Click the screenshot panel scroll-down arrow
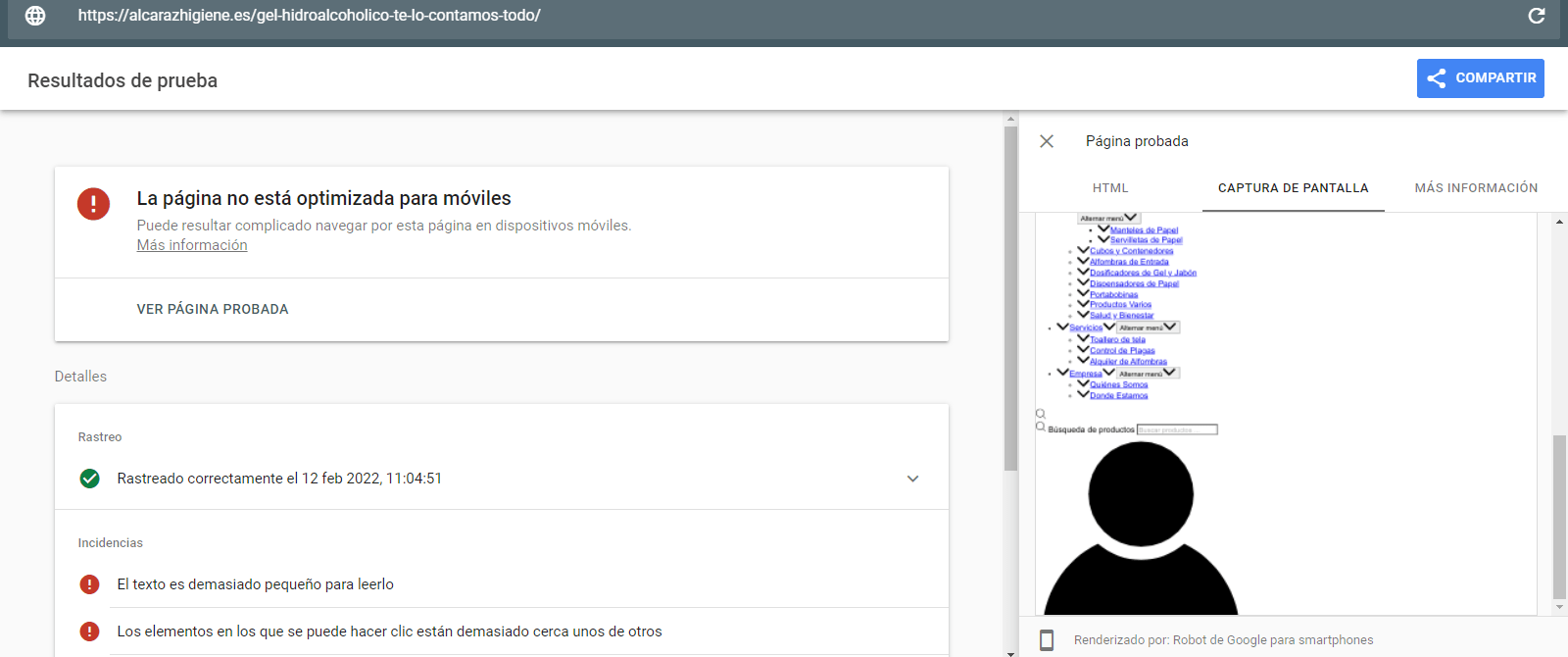Viewport: 1568px width, 657px height. point(1559,607)
